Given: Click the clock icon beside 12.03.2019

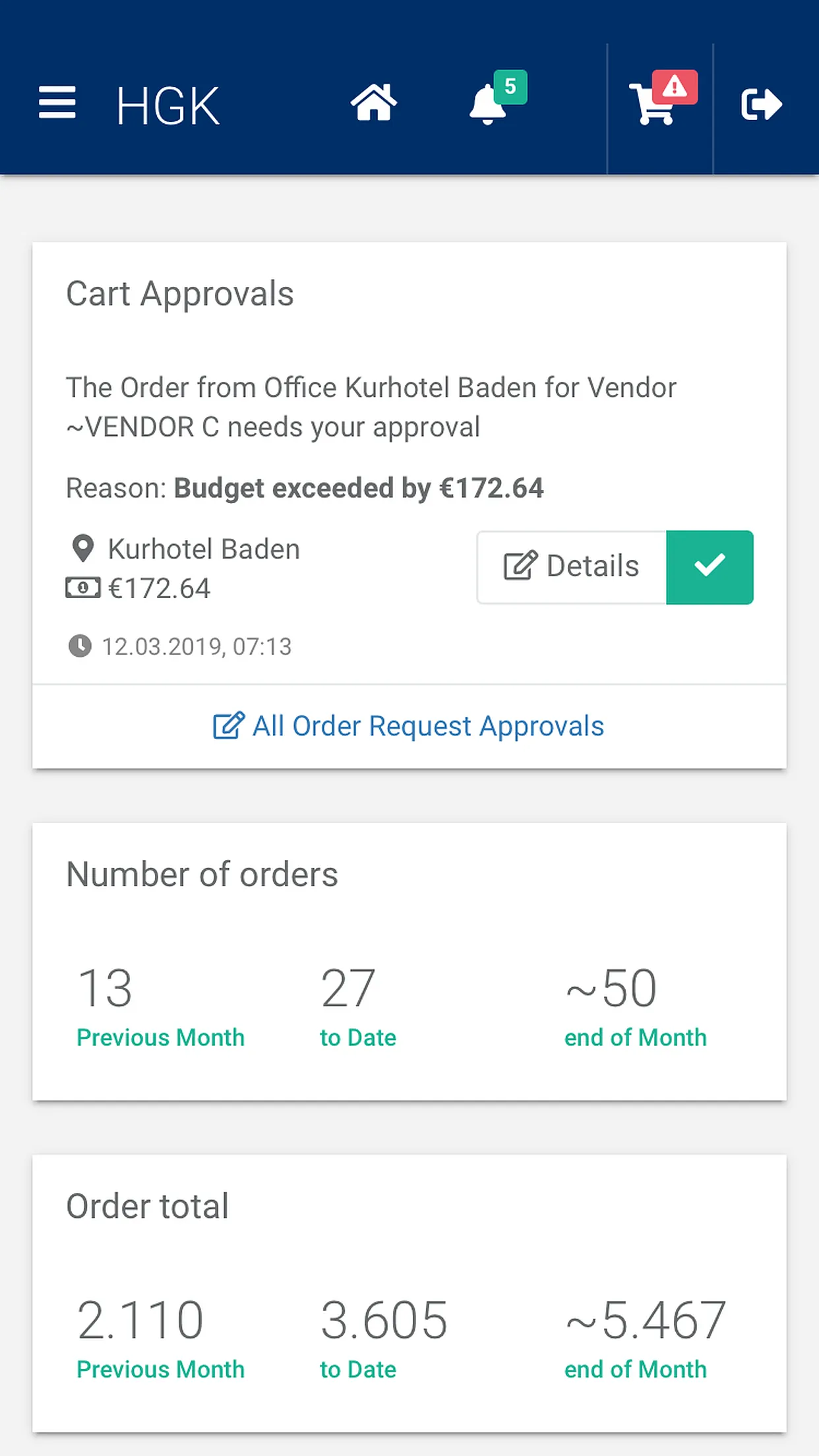Looking at the screenshot, I should click(80, 646).
